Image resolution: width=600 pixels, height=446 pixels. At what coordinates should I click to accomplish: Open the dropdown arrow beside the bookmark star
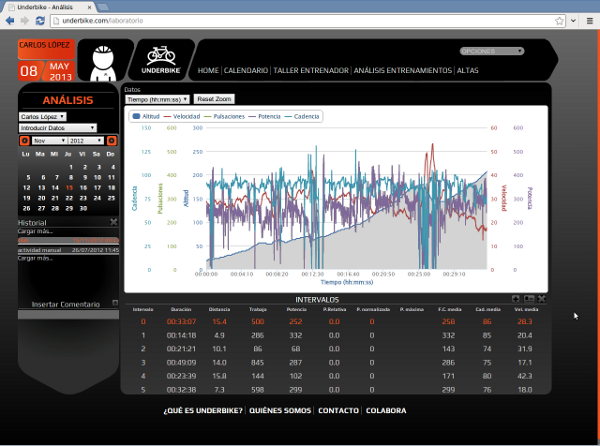(x=573, y=21)
